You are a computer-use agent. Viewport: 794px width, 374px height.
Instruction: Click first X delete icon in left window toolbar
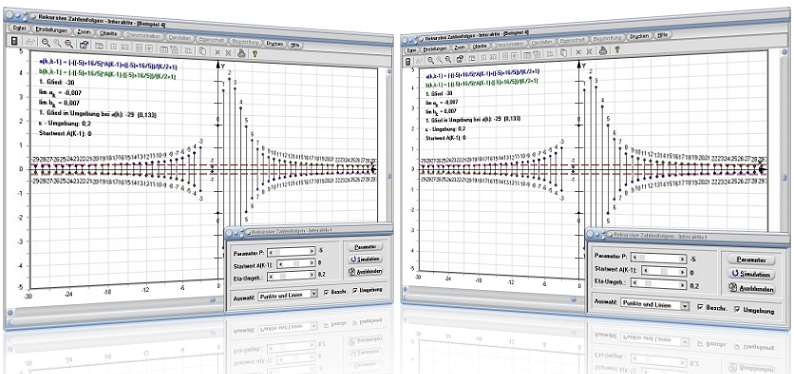[x=218, y=52]
